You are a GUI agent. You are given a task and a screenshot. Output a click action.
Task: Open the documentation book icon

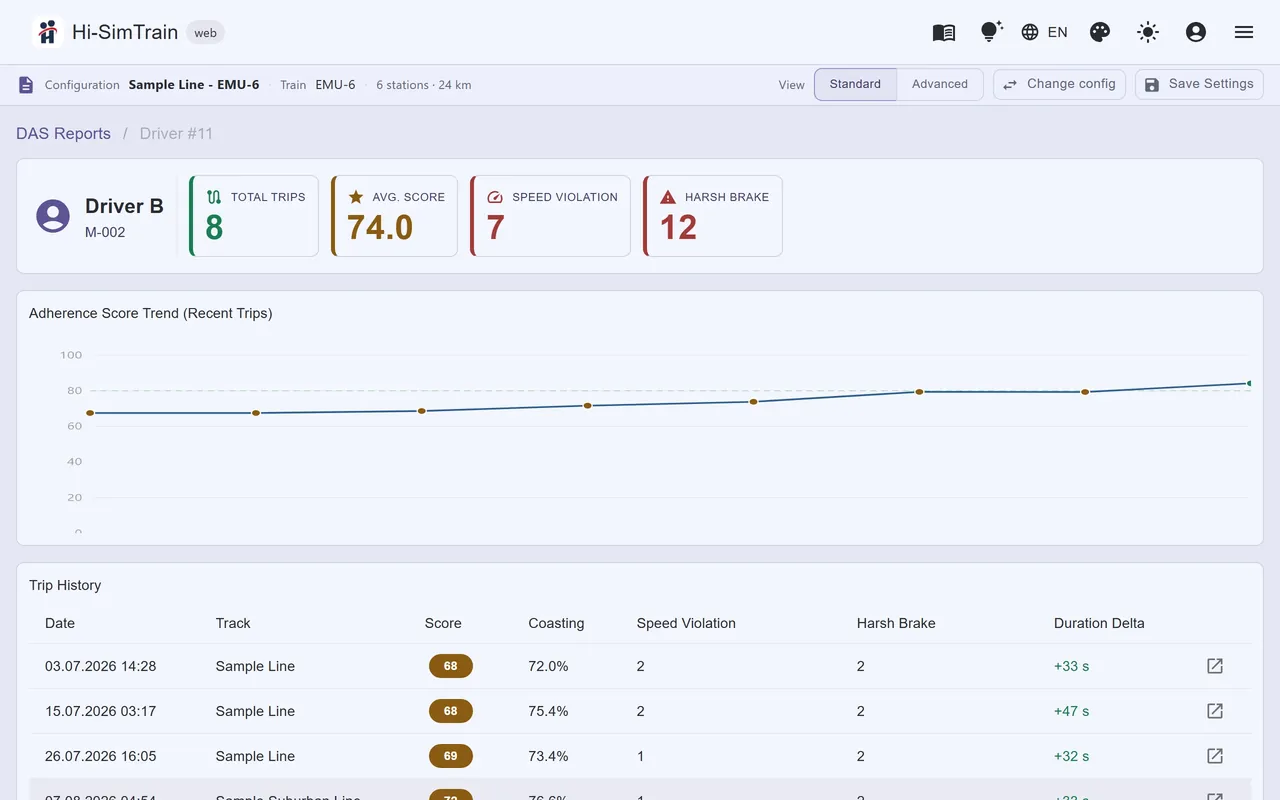(943, 32)
